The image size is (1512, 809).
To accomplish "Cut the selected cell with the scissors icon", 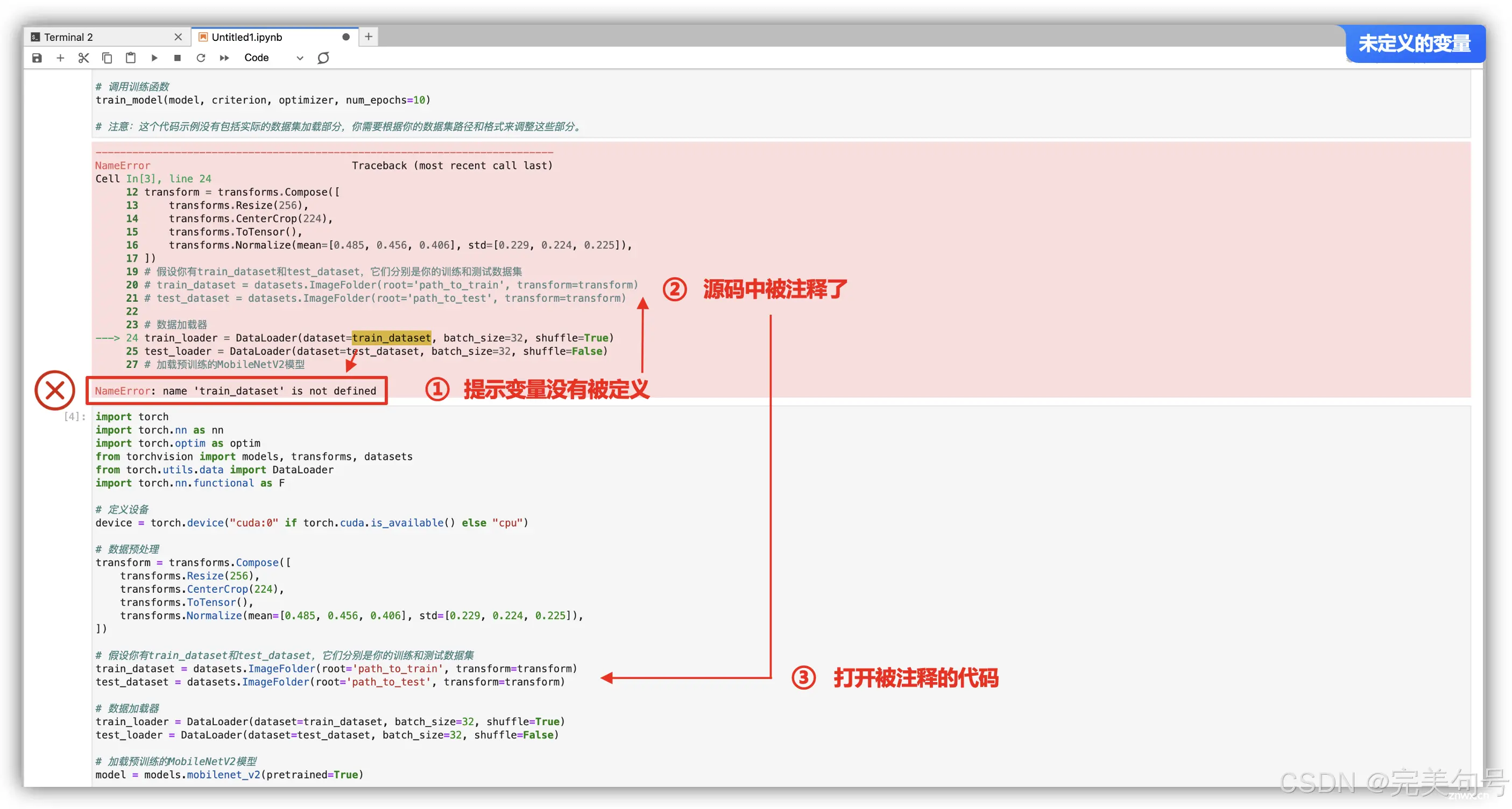I will coord(83,58).
